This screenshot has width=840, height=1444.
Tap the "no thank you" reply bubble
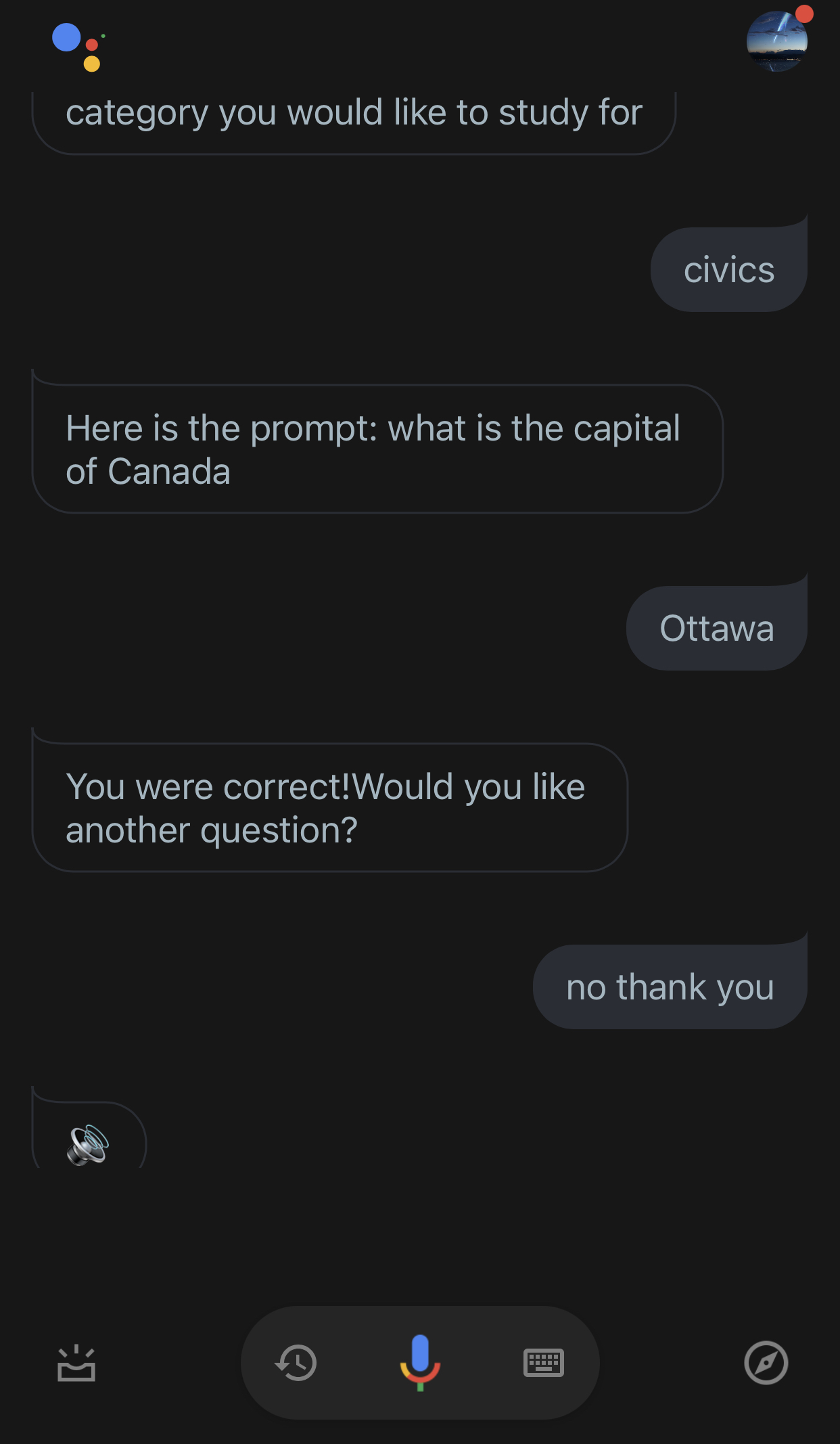[670, 987]
